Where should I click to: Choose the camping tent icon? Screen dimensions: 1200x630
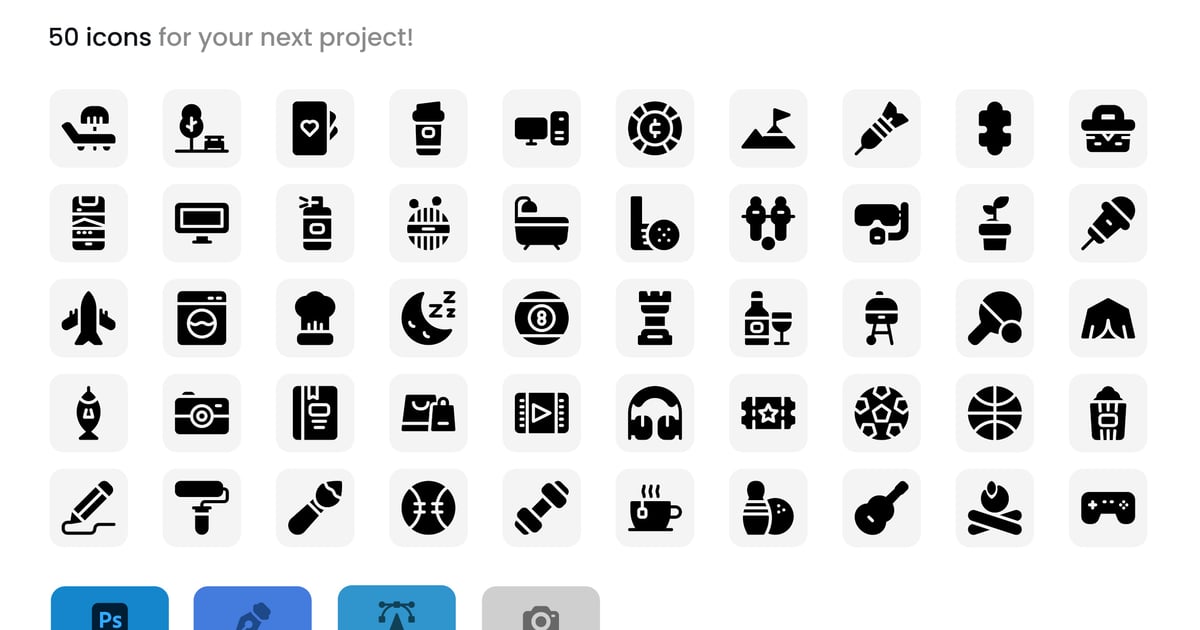[x=1108, y=318]
